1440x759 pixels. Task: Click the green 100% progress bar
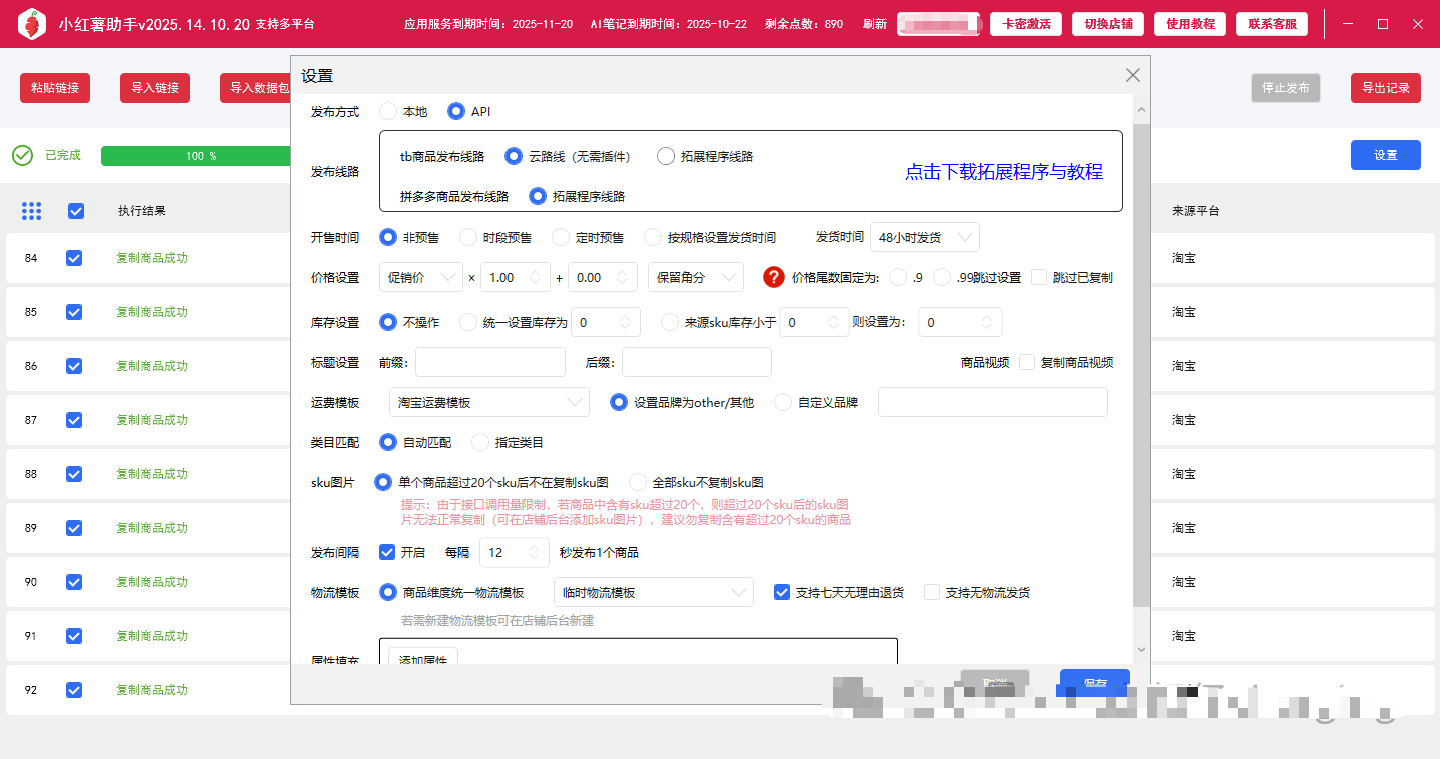(x=196, y=156)
